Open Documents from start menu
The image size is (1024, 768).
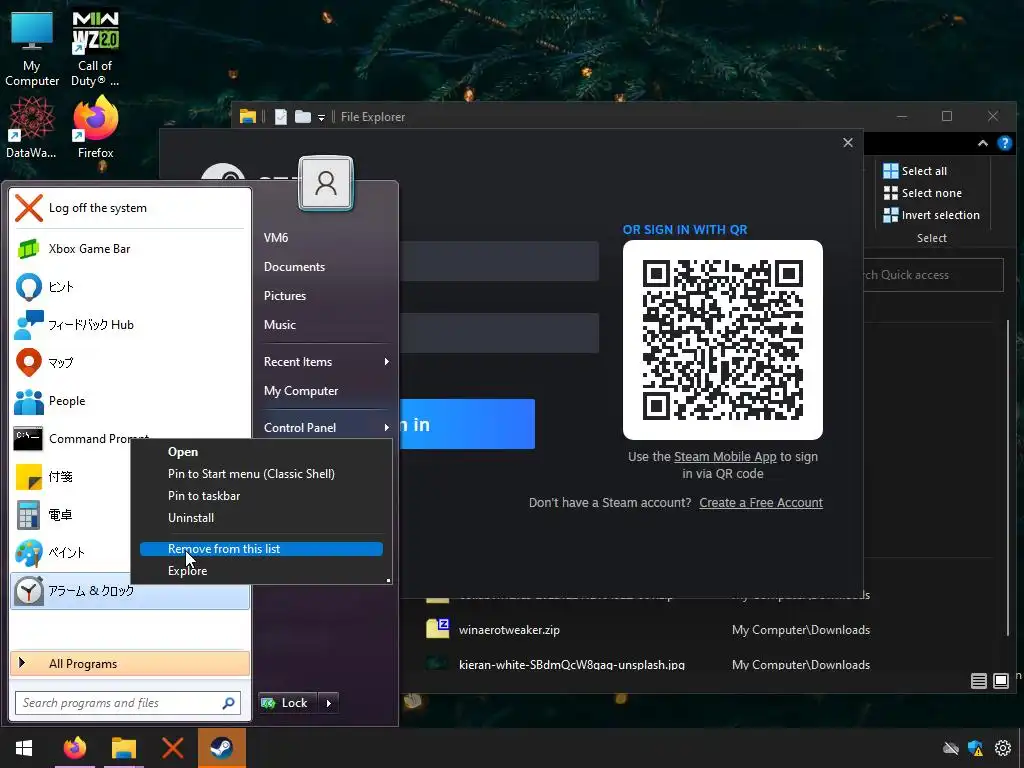tap(294, 267)
